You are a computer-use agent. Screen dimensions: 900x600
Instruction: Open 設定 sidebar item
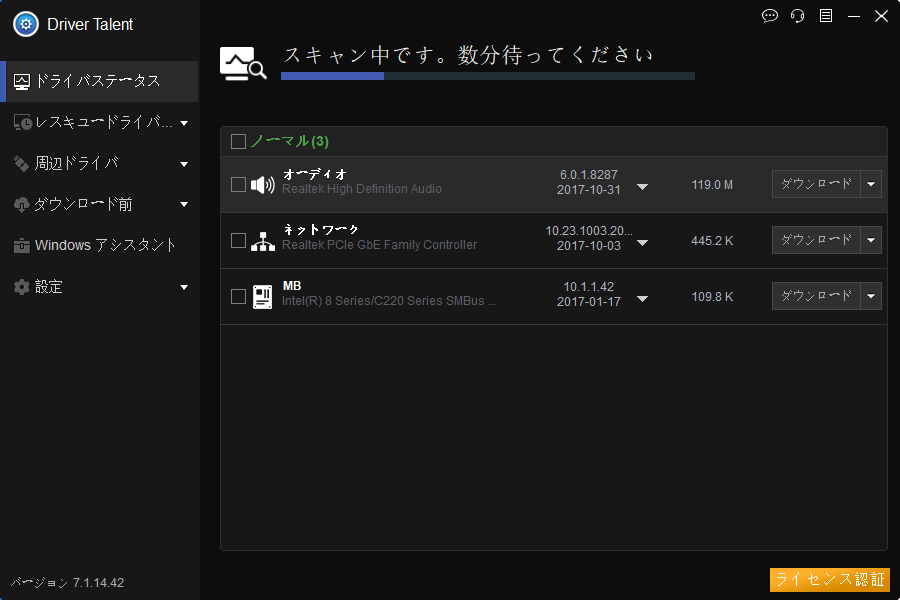(100, 287)
